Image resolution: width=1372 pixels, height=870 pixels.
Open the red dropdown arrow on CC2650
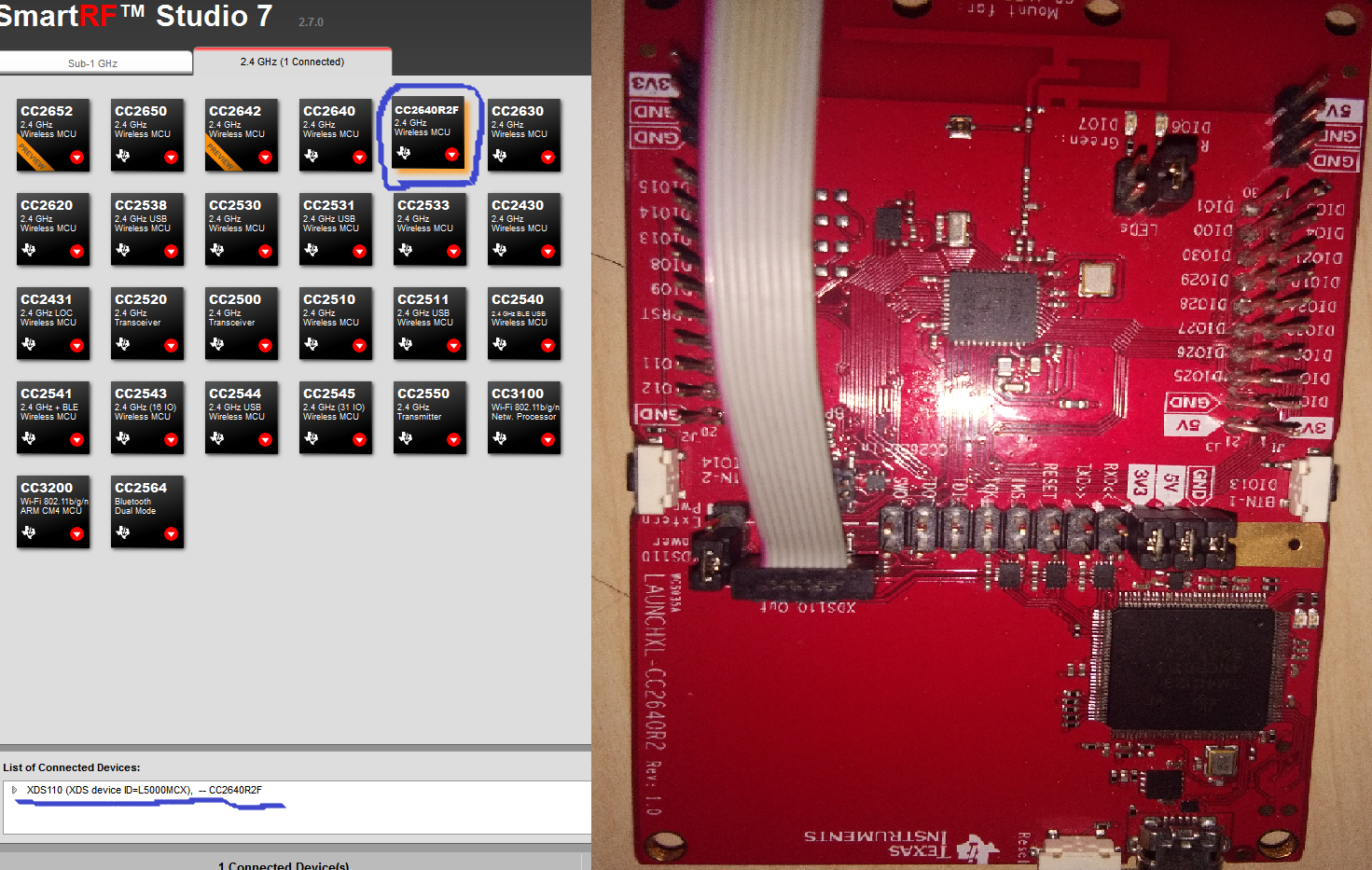[171, 158]
